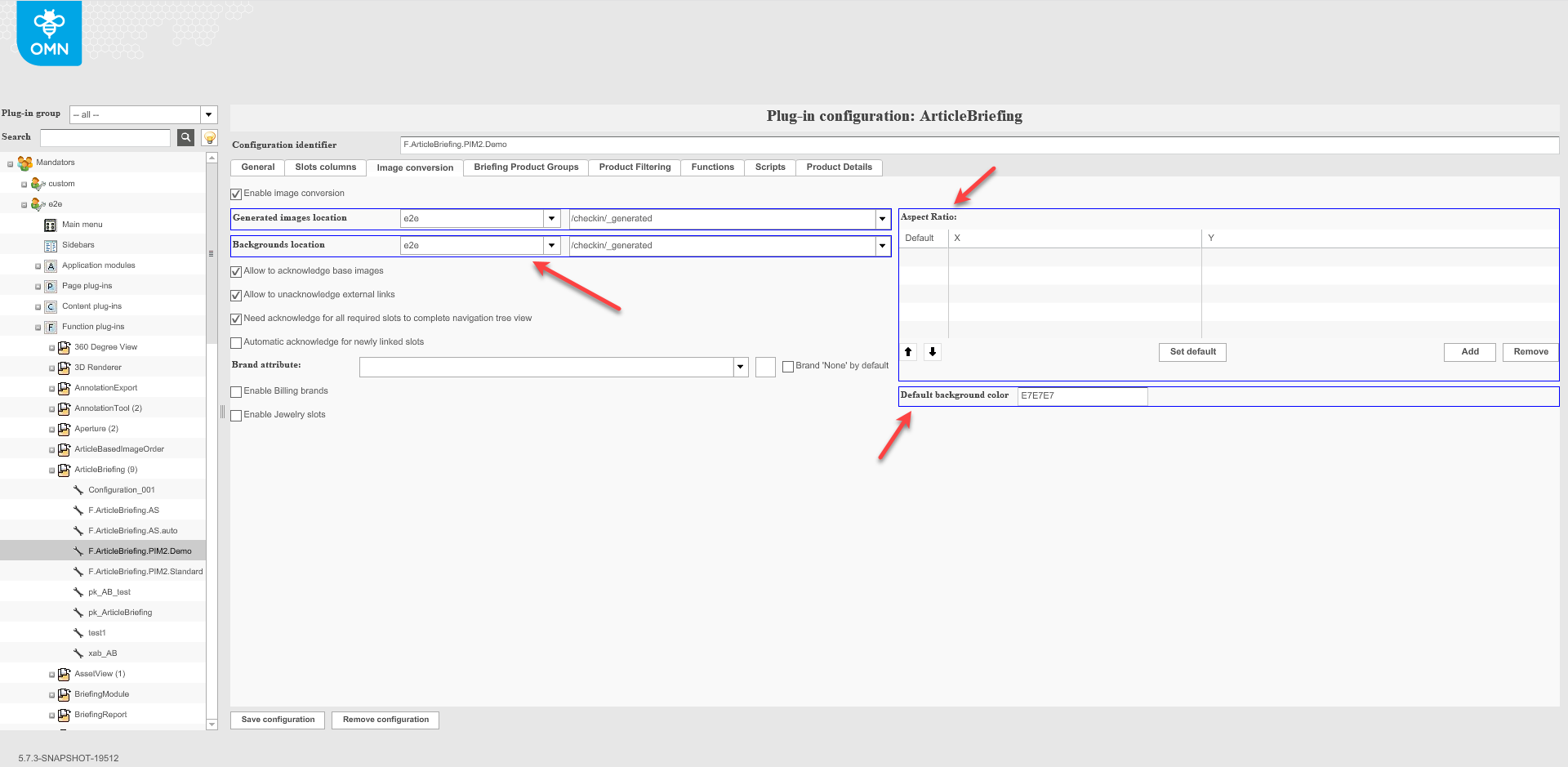Viewport: 1568px width, 767px height.
Task: Open the Product Filtering tab
Action: coord(634,167)
